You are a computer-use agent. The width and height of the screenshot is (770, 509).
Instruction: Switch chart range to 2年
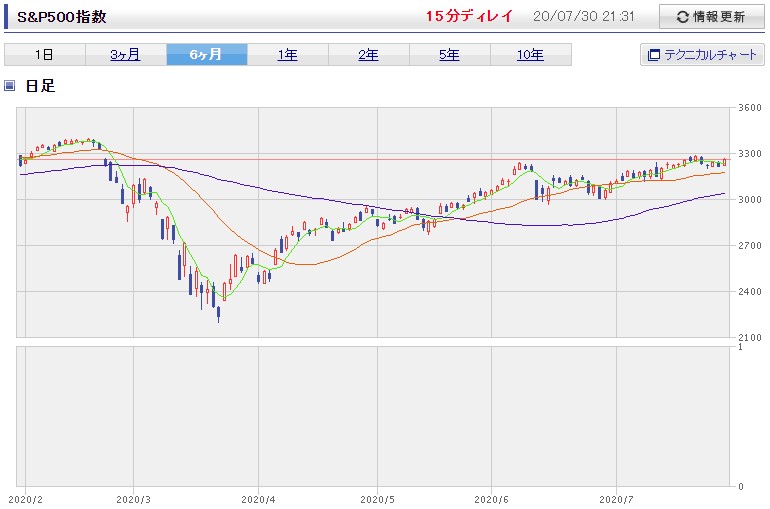pos(369,54)
